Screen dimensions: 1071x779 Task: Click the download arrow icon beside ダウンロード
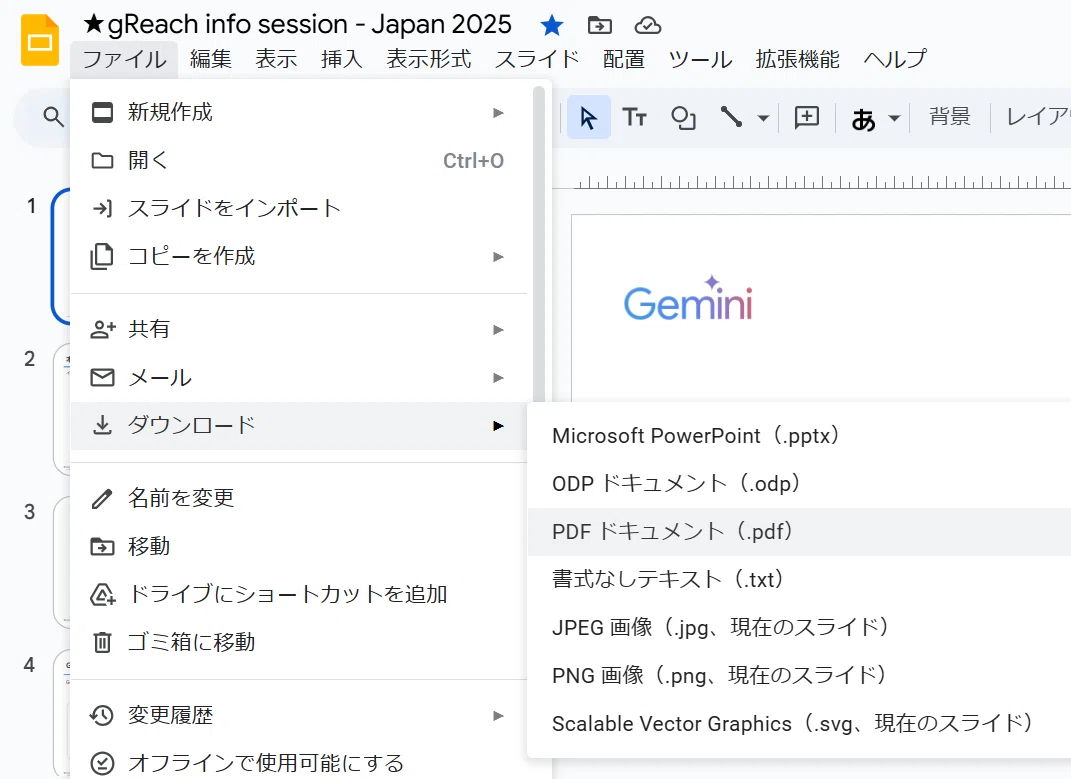tap(102, 425)
